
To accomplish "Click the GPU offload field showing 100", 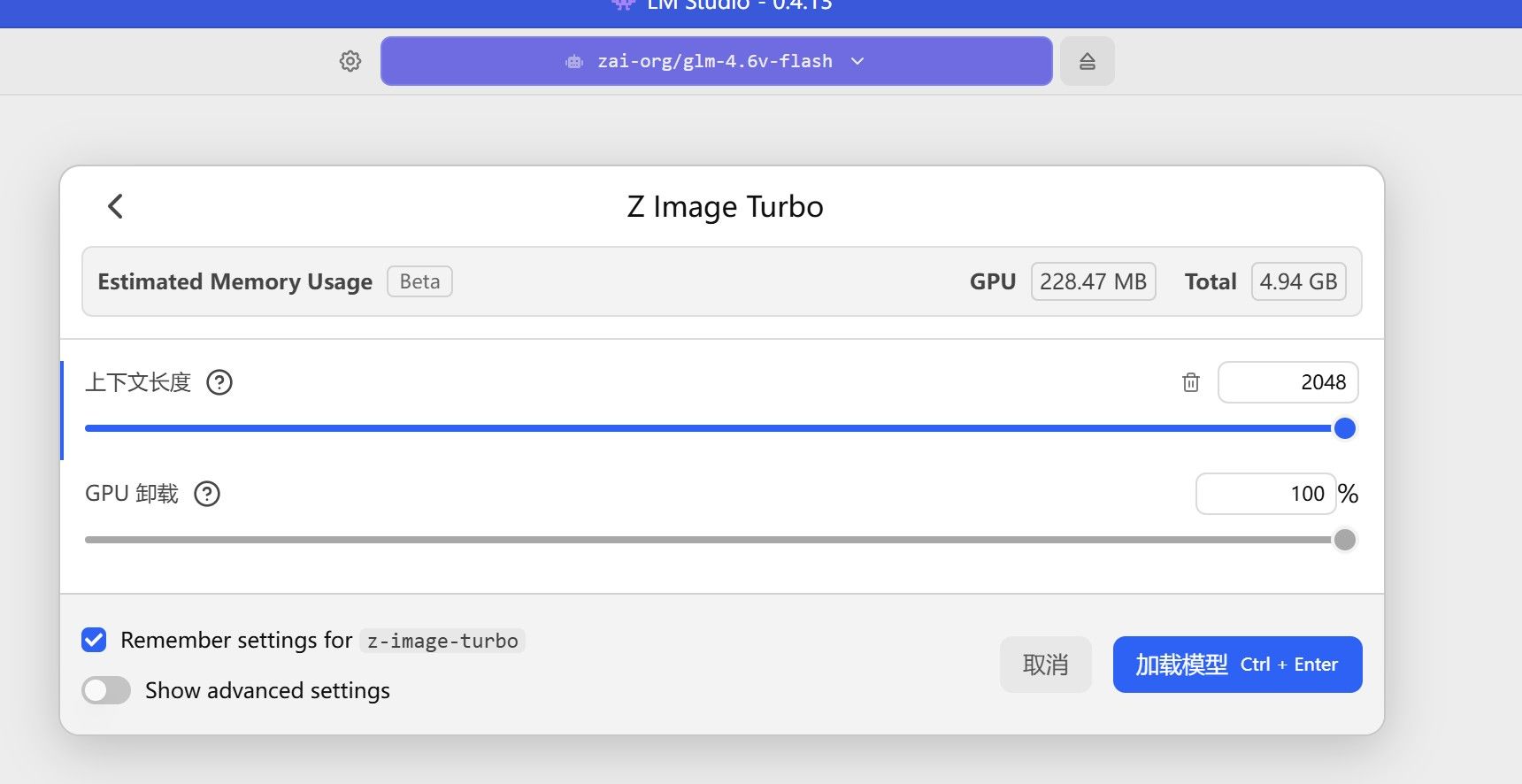I will pos(1265,494).
